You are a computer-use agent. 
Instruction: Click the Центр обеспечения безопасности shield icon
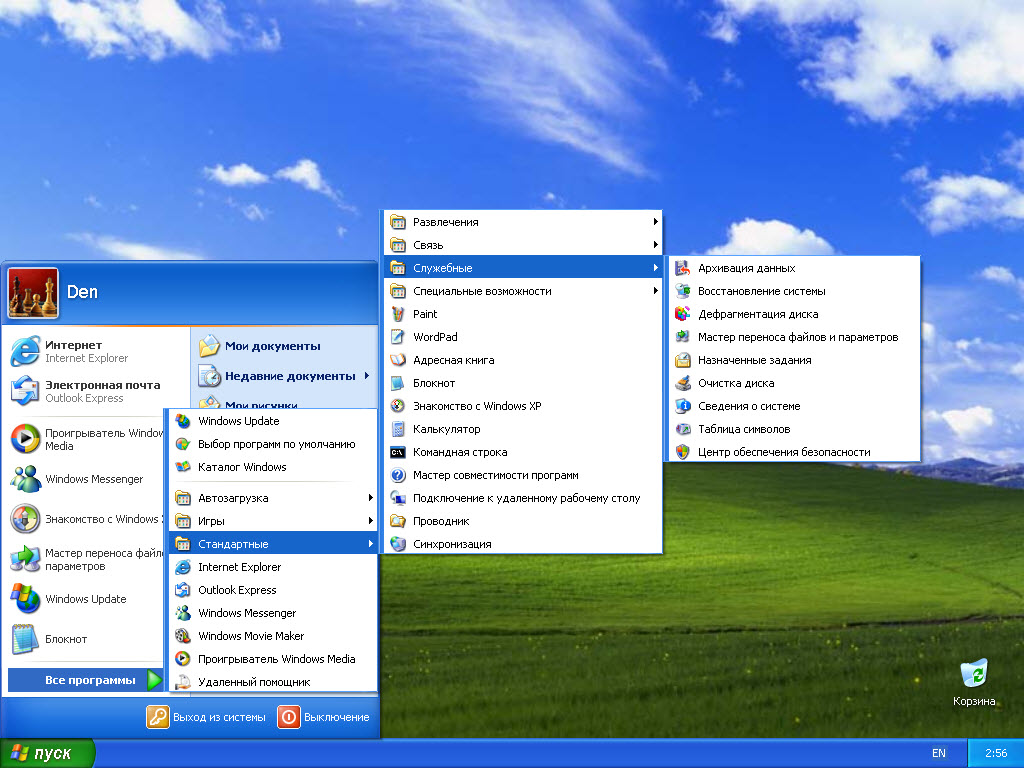682,452
